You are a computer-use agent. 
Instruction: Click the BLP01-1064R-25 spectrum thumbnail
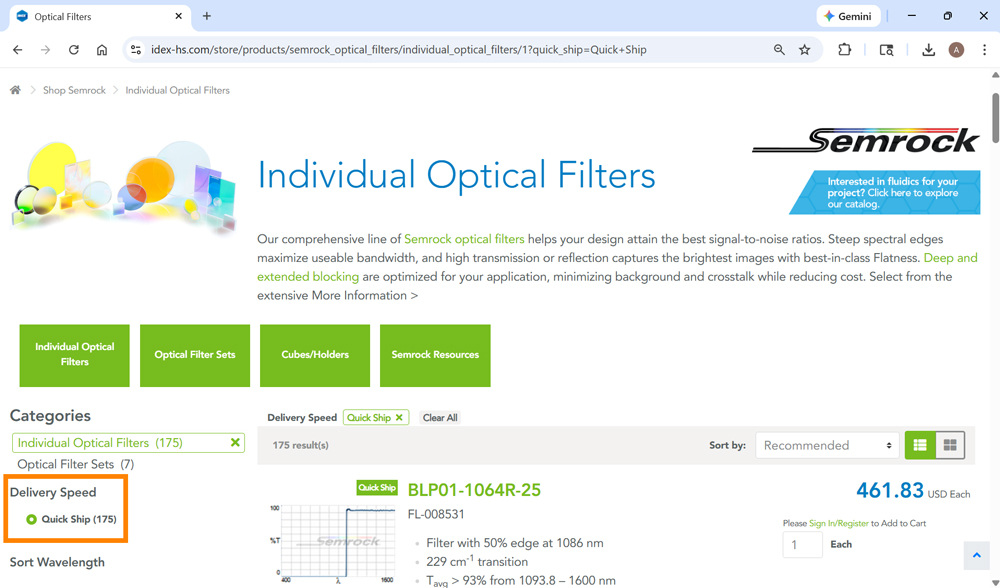point(332,542)
